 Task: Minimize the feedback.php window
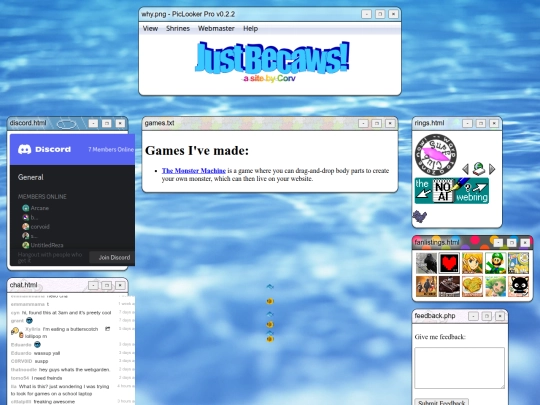point(473,316)
